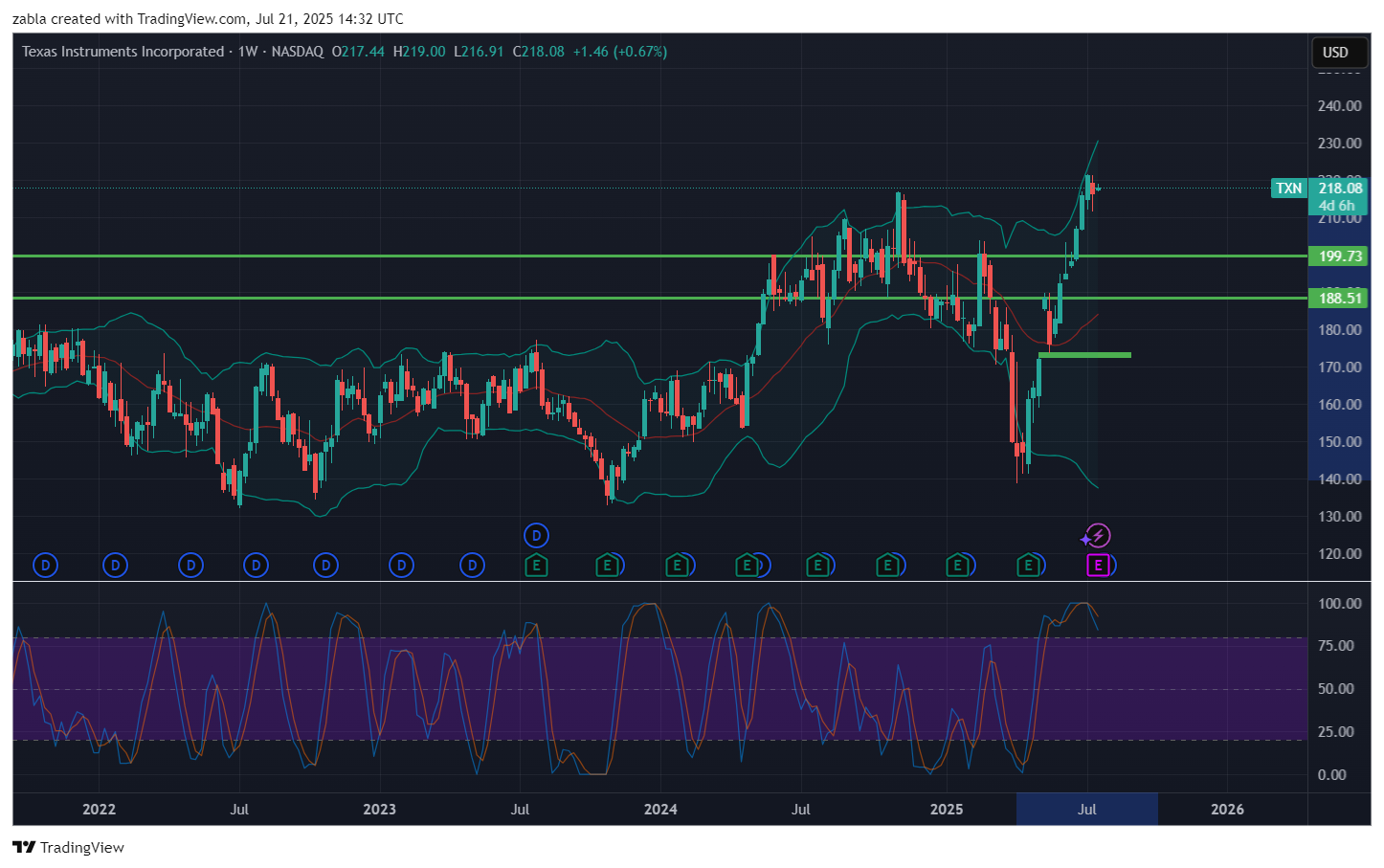Viewport: 1384px width, 868px height.
Task: Click the NASDAQ exchange label
Action: pyautogui.click(x=298, y=52)
